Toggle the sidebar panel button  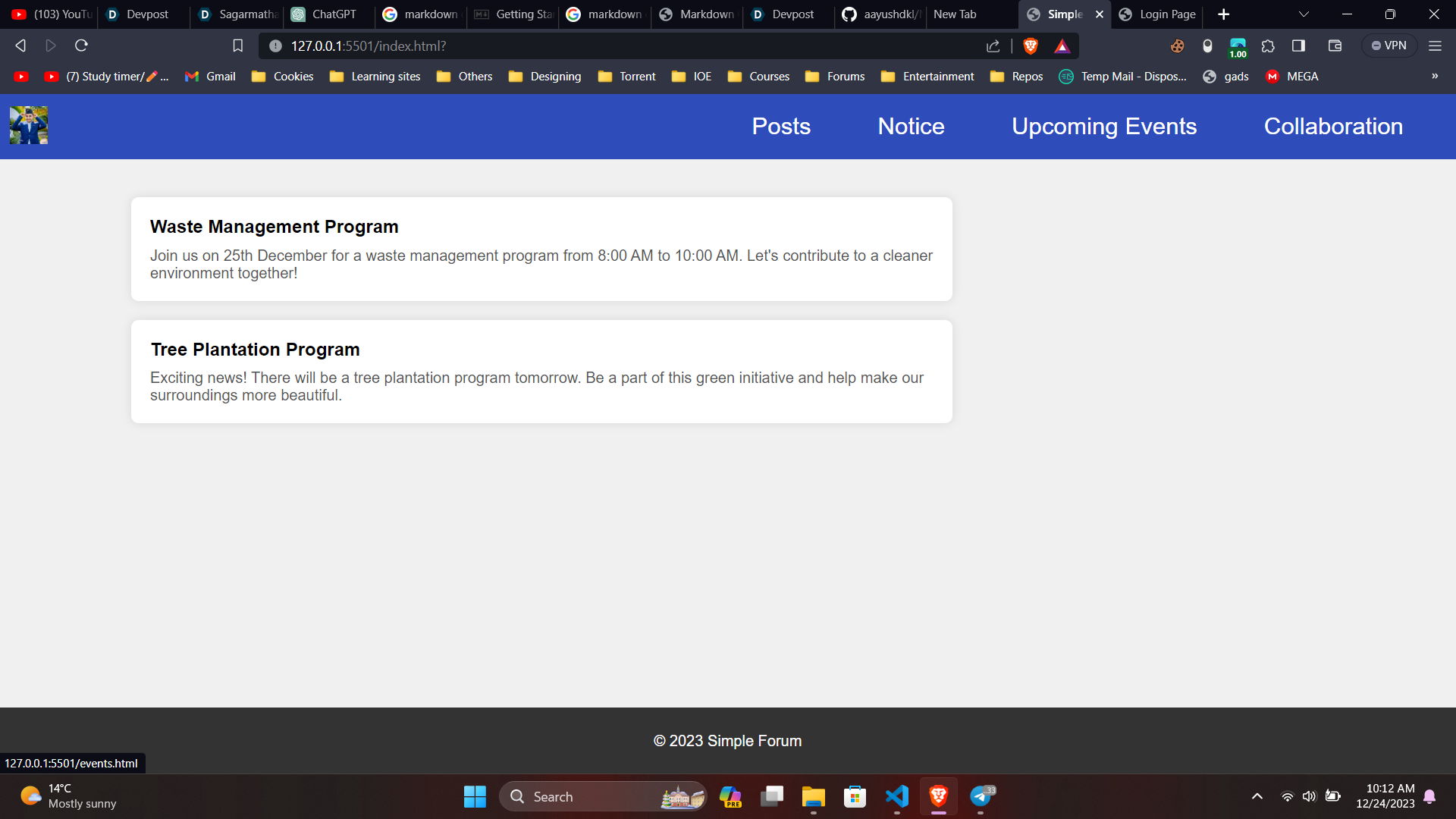tap(1298, 46)
